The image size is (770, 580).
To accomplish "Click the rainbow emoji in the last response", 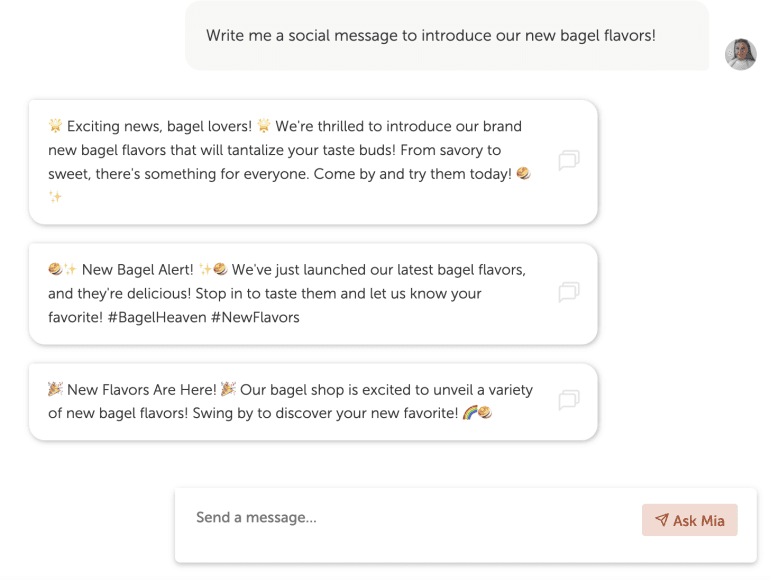I will click(x=469, y=413).
